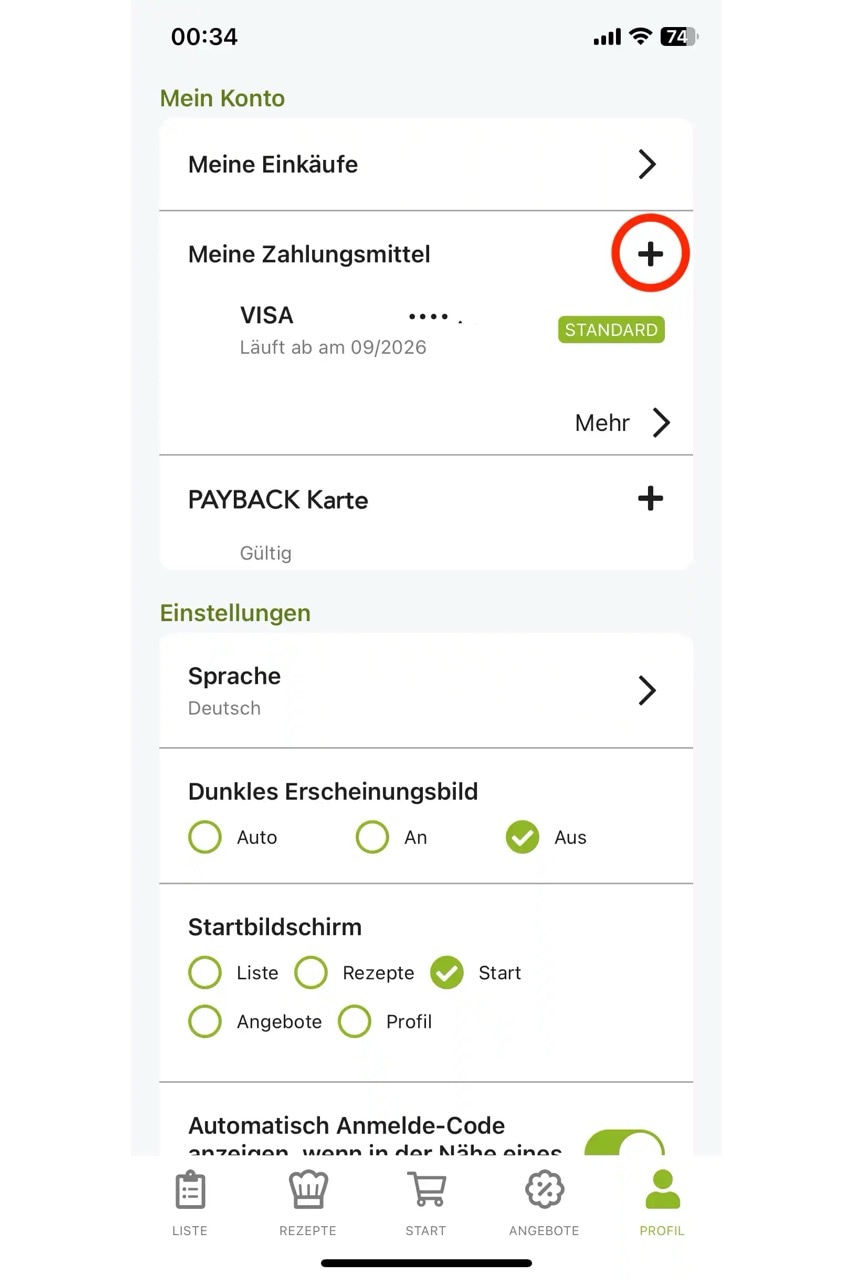The height and width of the screenshot is (1280, 853).
Task: Tap the STANDARD badge on VISA card
Action: 611,330
